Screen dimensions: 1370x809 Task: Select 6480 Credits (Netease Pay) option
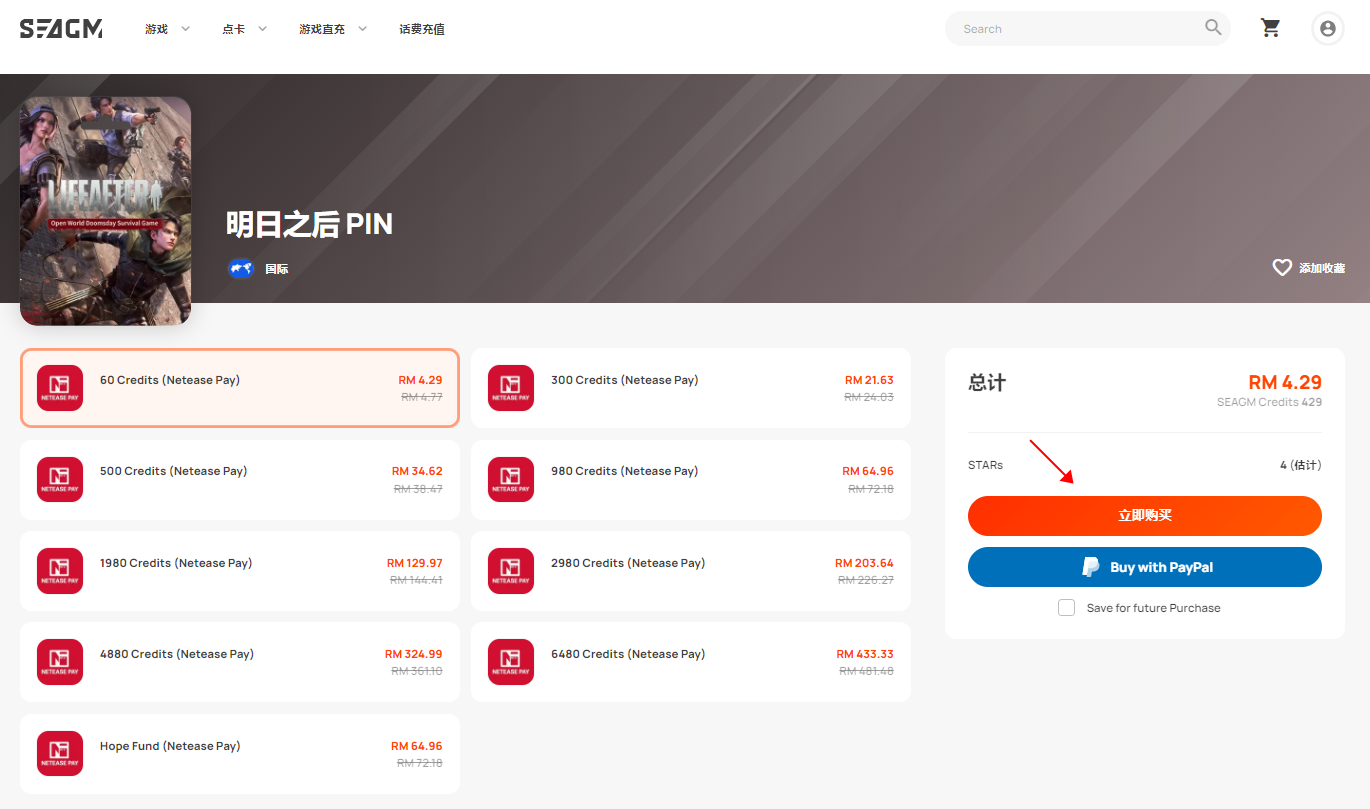pos(691,662)
